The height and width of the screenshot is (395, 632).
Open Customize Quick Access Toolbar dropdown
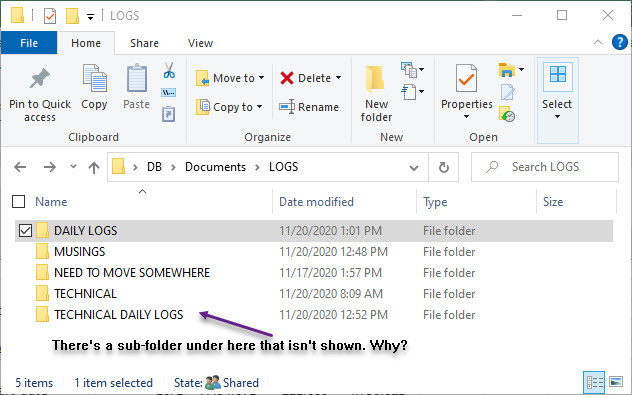(91, 17)
